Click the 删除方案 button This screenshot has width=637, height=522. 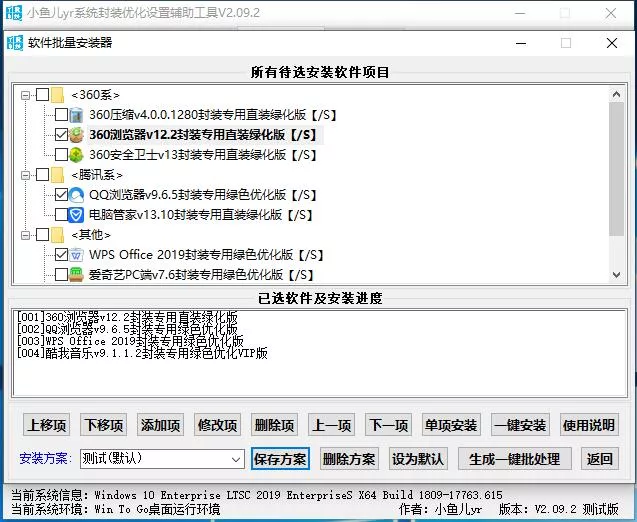[349, 459]
